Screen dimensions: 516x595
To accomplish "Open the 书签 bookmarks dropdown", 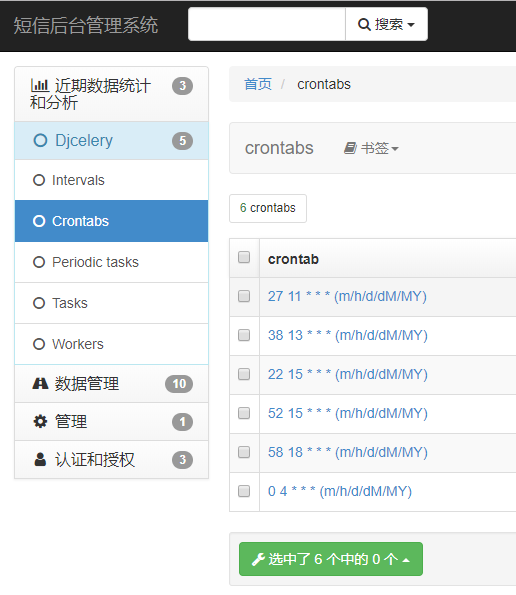I will pos(371,148).
